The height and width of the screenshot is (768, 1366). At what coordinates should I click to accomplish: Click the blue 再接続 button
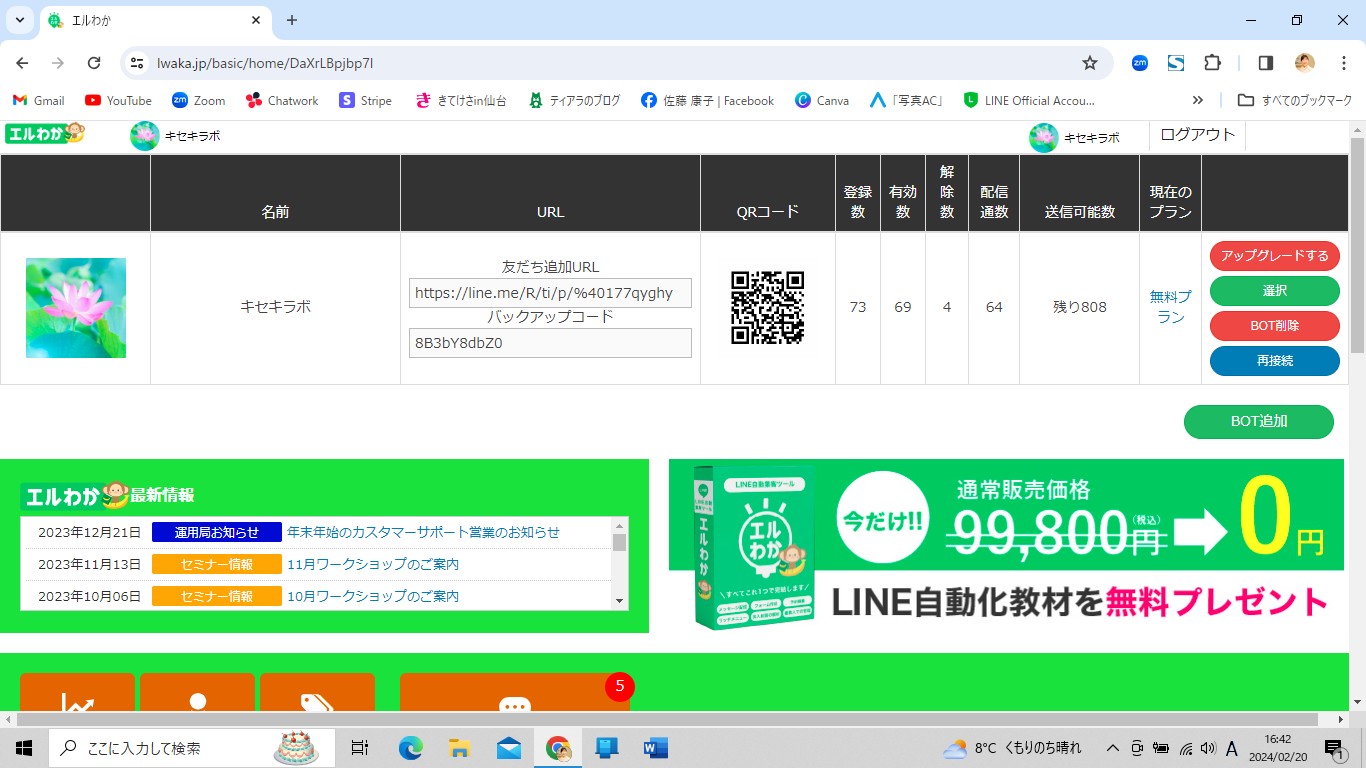pyautogui.click(x=1274, y=361)
